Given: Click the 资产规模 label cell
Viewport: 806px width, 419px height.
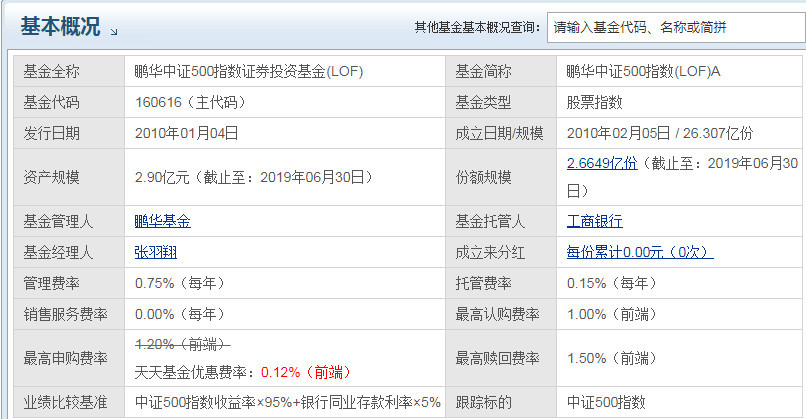Looking at the screenshot, I should [69, 177].
